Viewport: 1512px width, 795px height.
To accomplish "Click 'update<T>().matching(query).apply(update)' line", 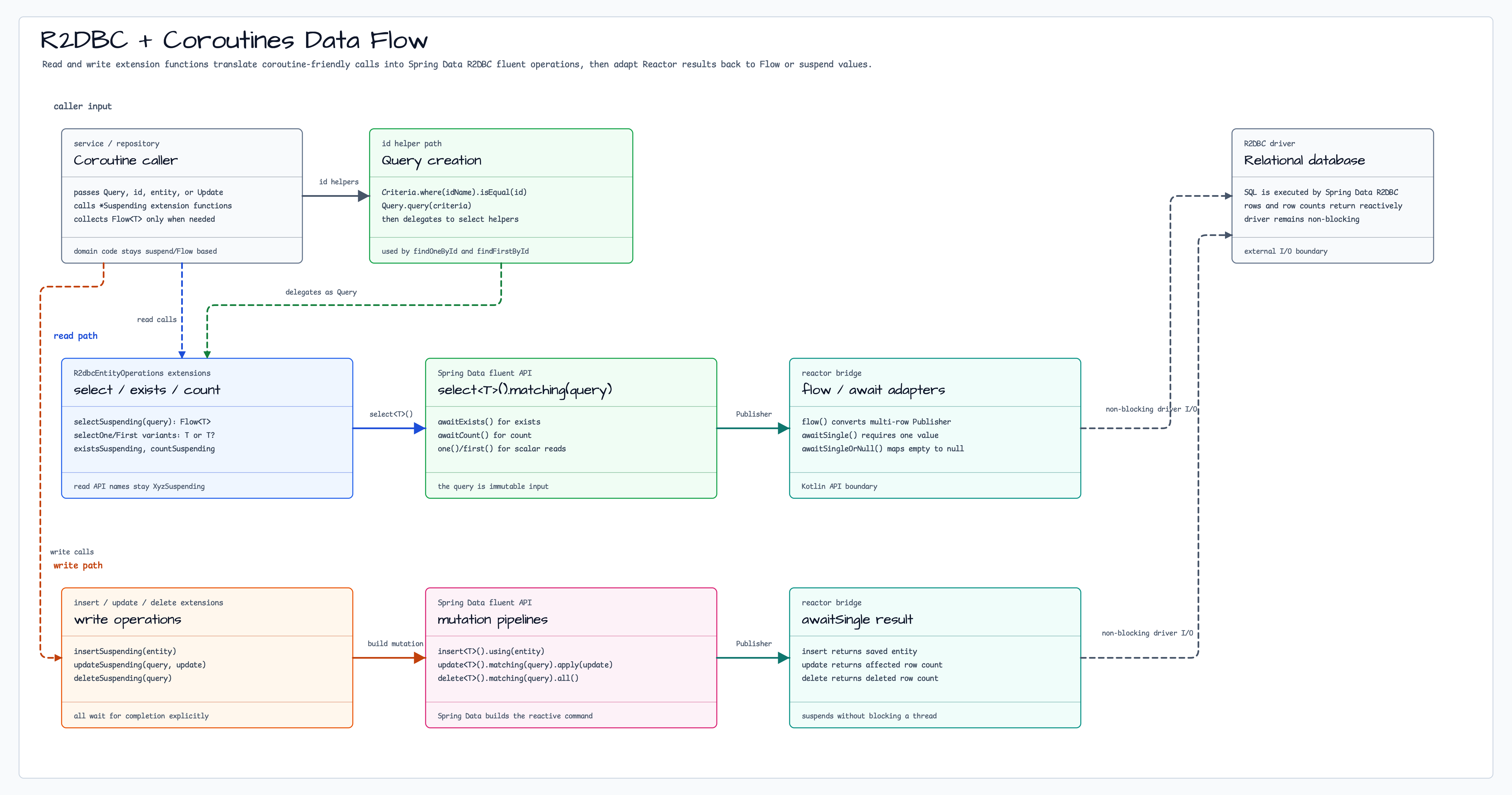I will (x=525, y=665).
